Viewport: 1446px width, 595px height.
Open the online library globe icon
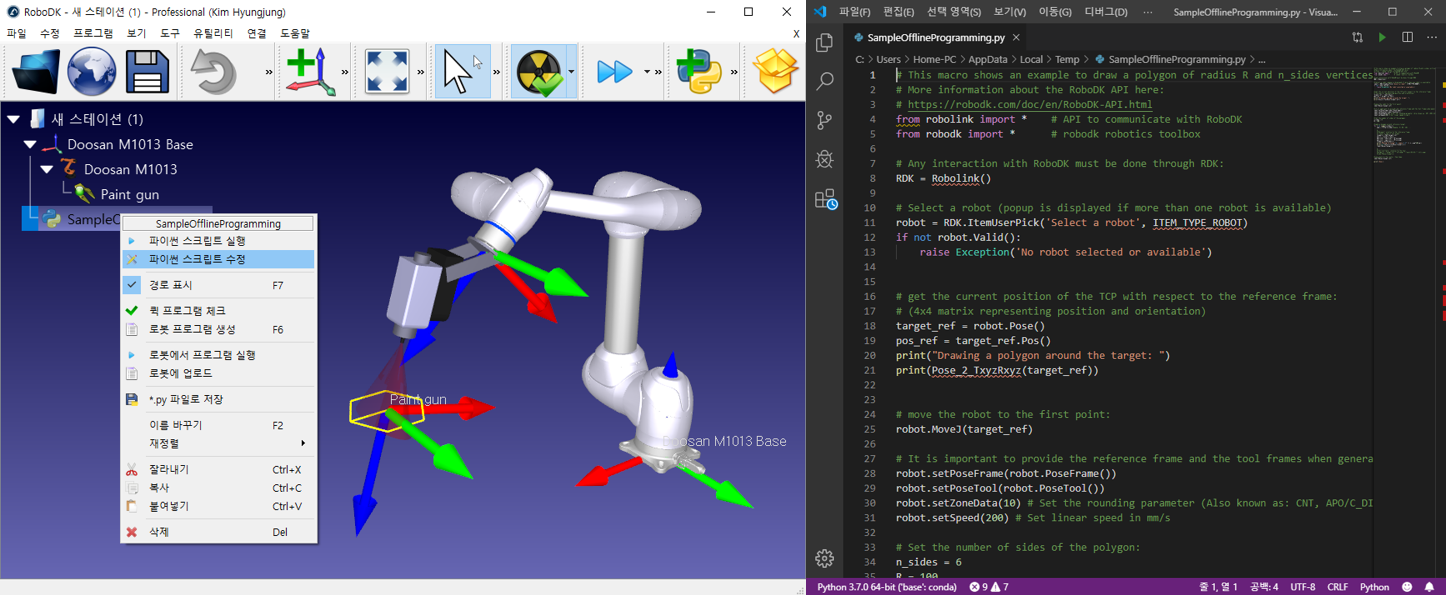pos(92,72)
